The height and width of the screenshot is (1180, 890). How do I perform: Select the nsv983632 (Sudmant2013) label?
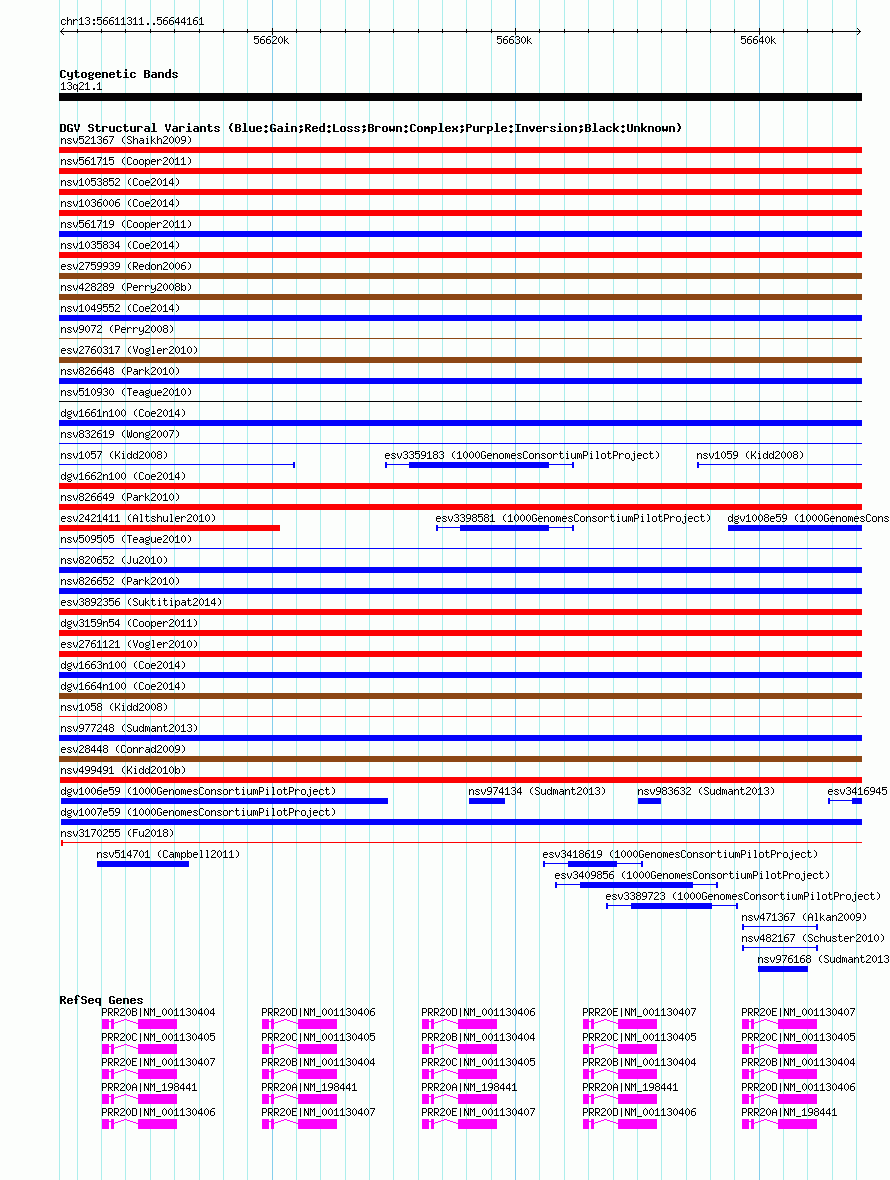tap(706, 792)
